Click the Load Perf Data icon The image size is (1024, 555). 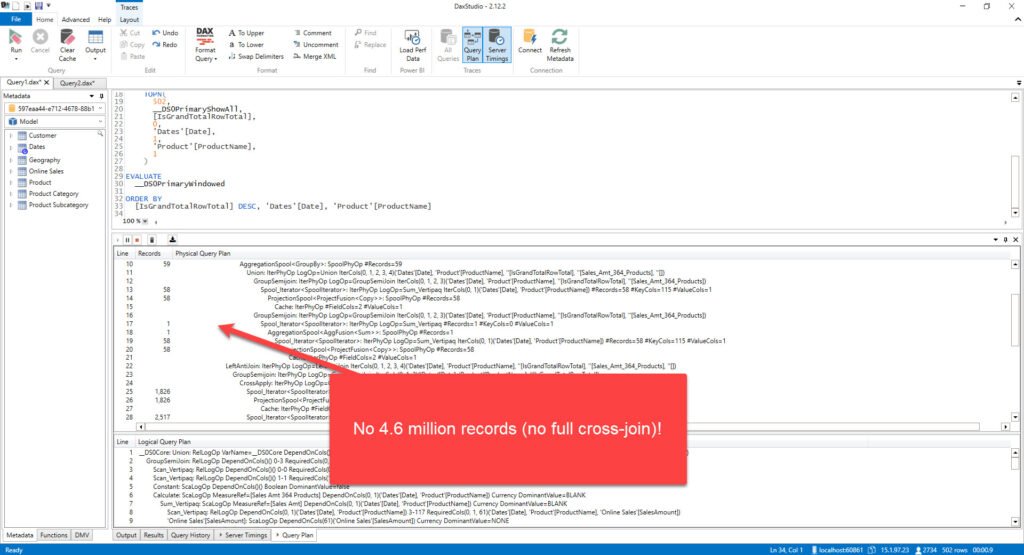[x=412, y=44]
